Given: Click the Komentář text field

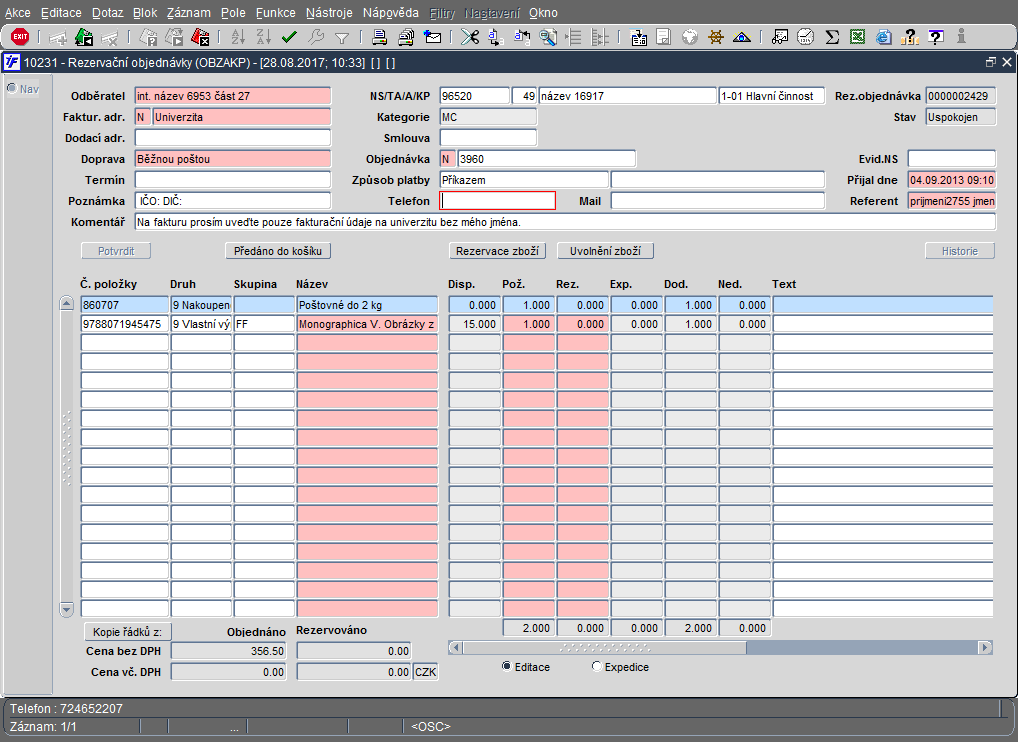Looking at the screenshot, I should (565, 222).
